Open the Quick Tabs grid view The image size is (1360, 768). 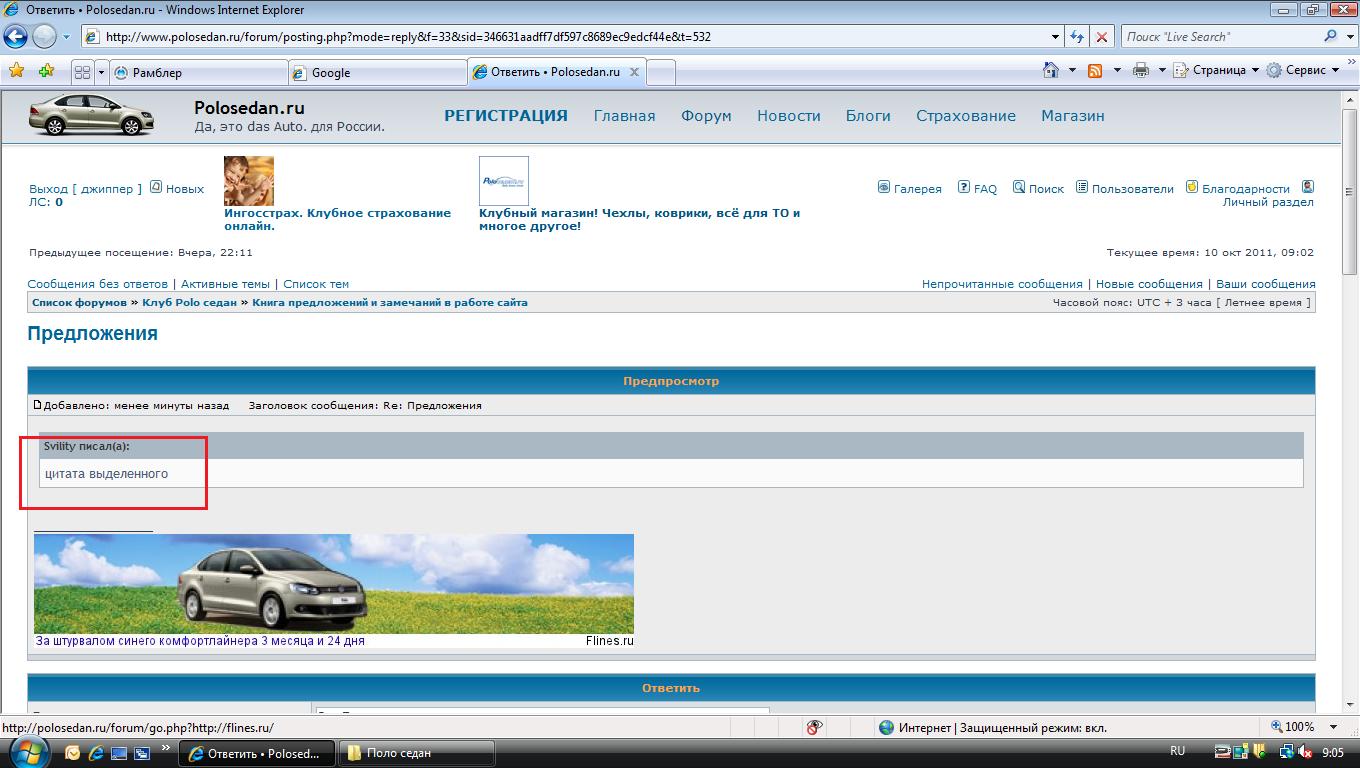point(82,72)
